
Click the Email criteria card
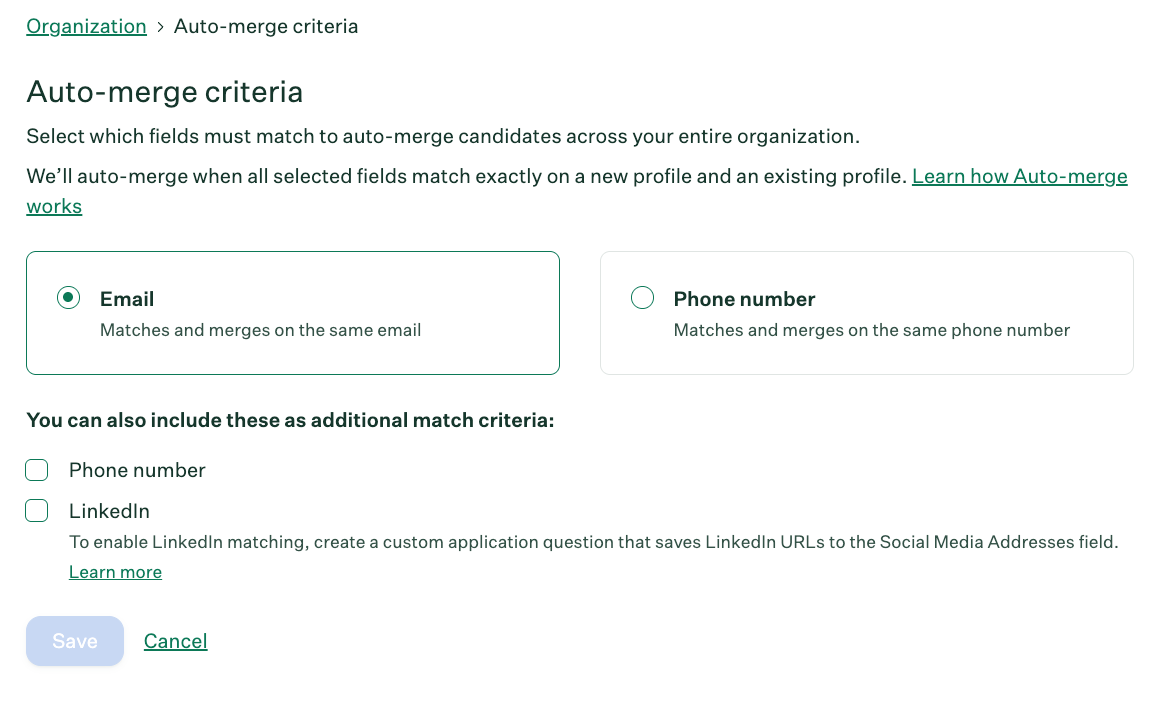292,312
